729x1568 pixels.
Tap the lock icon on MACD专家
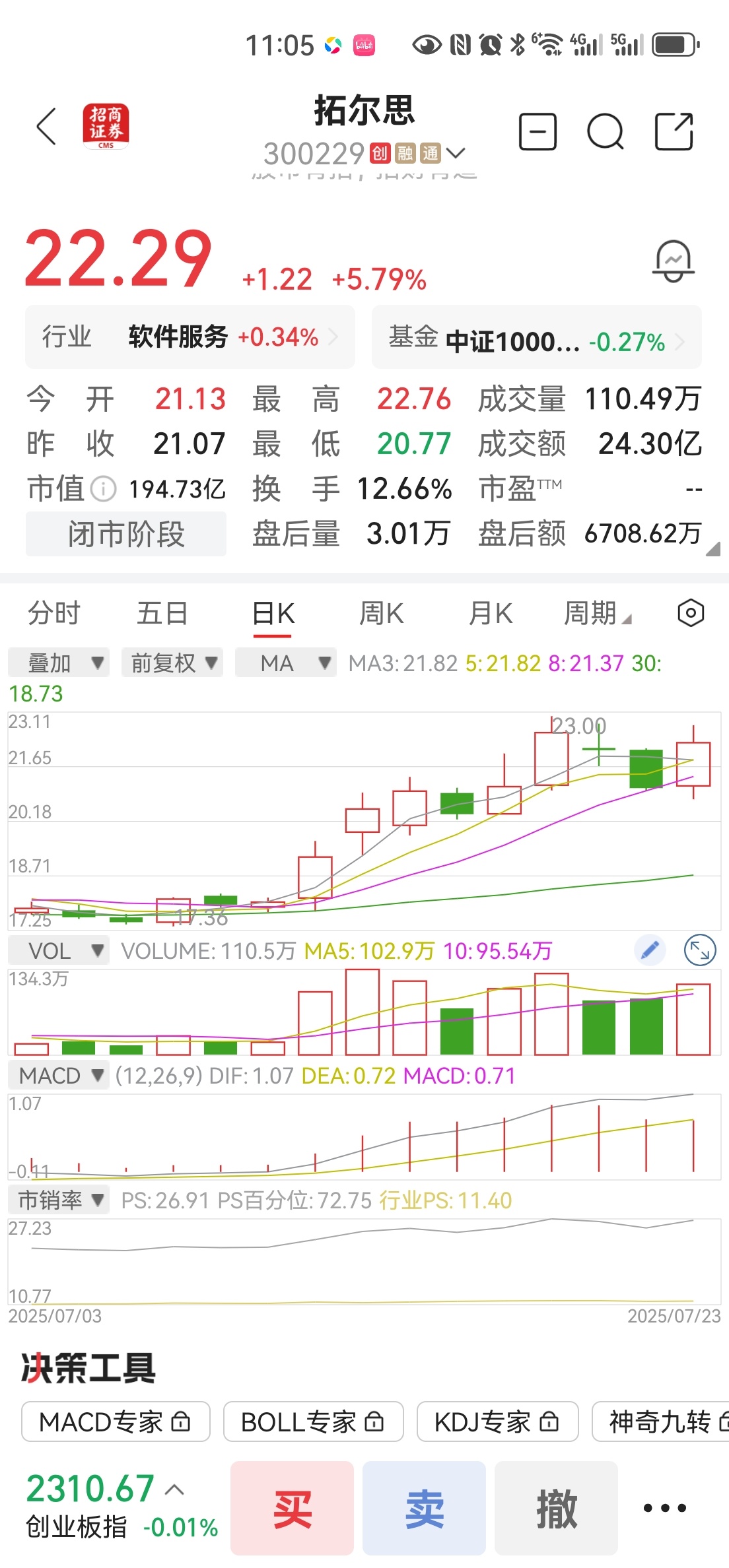(181, 1422)
